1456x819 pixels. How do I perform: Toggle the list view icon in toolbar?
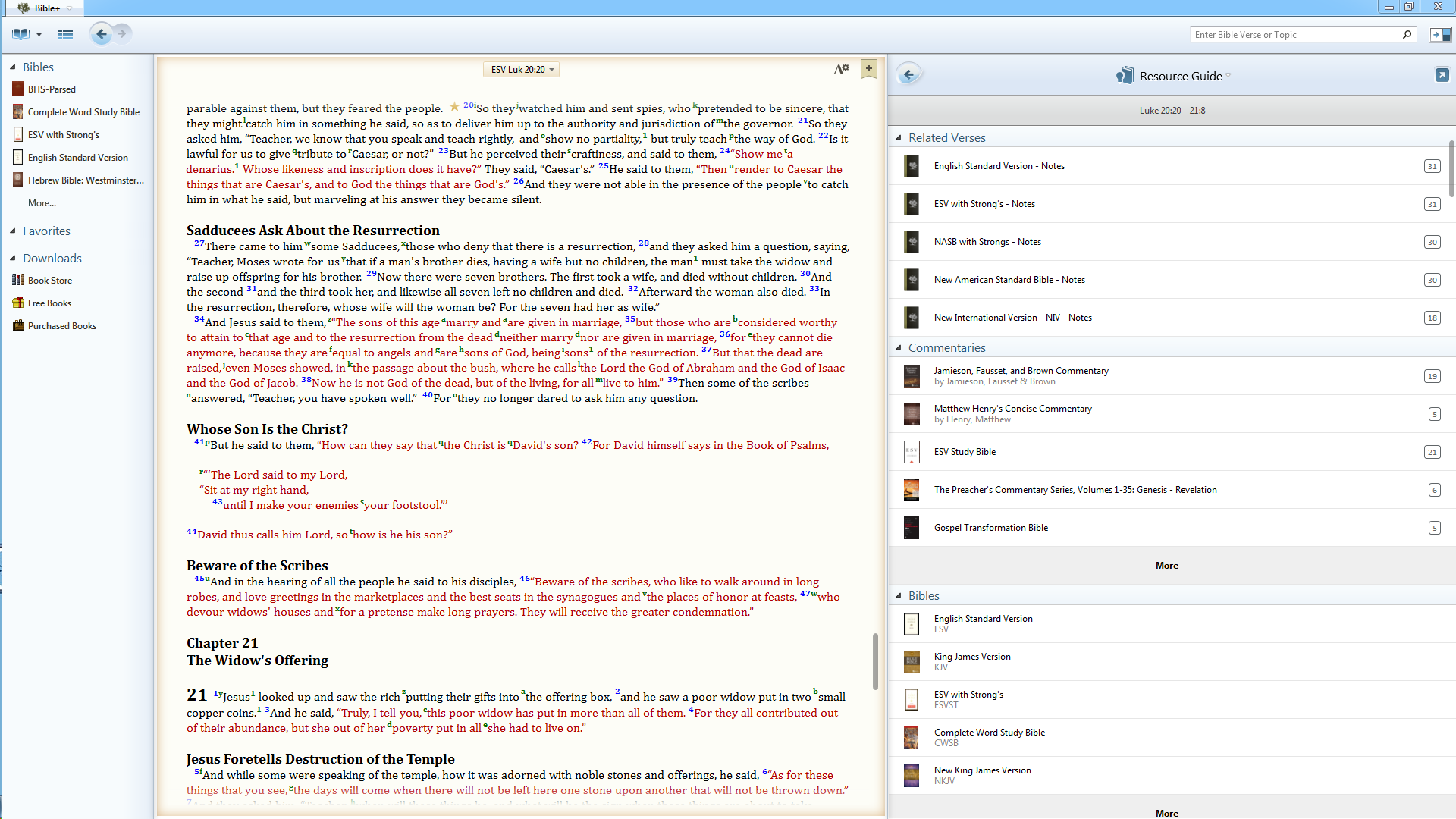pyautogui.click(x=65, y=34)
